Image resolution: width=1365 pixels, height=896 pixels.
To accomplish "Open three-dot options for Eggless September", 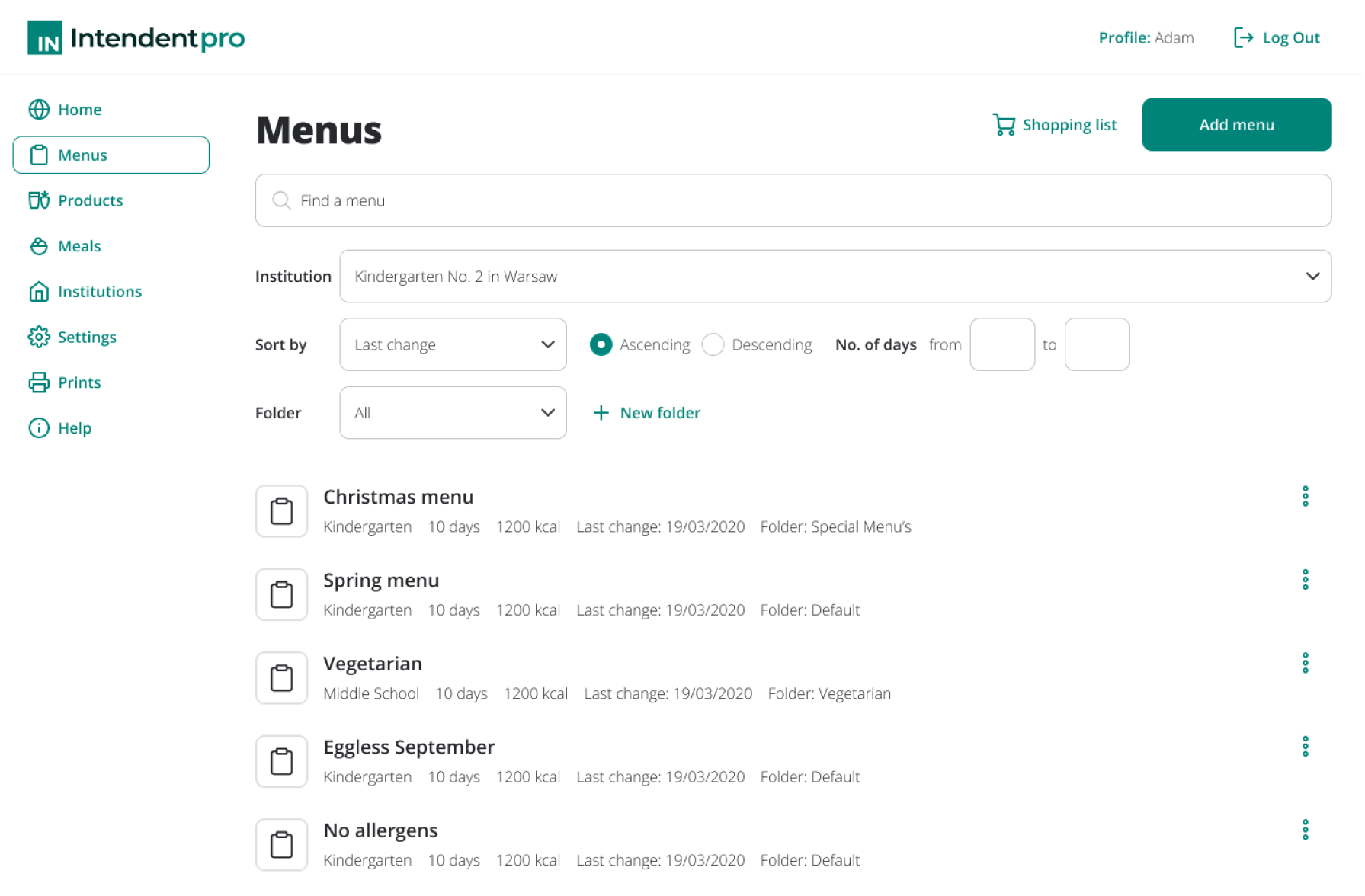I will [x=1306, y=747].
